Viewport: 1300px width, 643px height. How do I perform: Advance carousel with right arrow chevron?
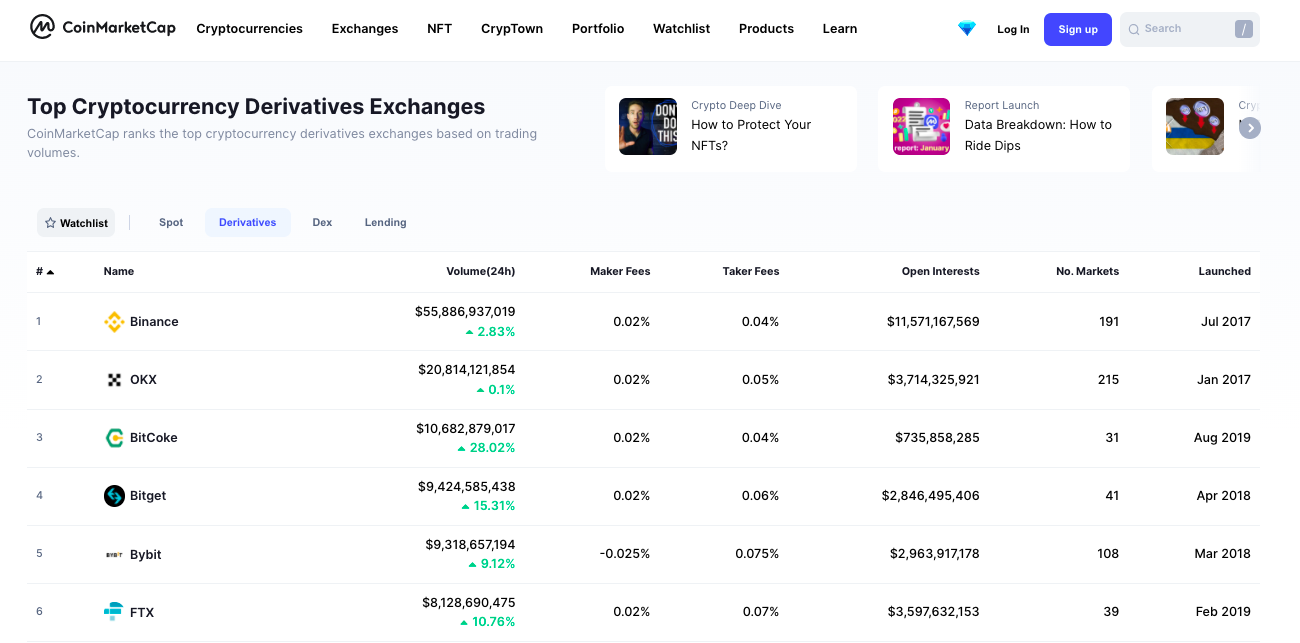point(1250,128)
